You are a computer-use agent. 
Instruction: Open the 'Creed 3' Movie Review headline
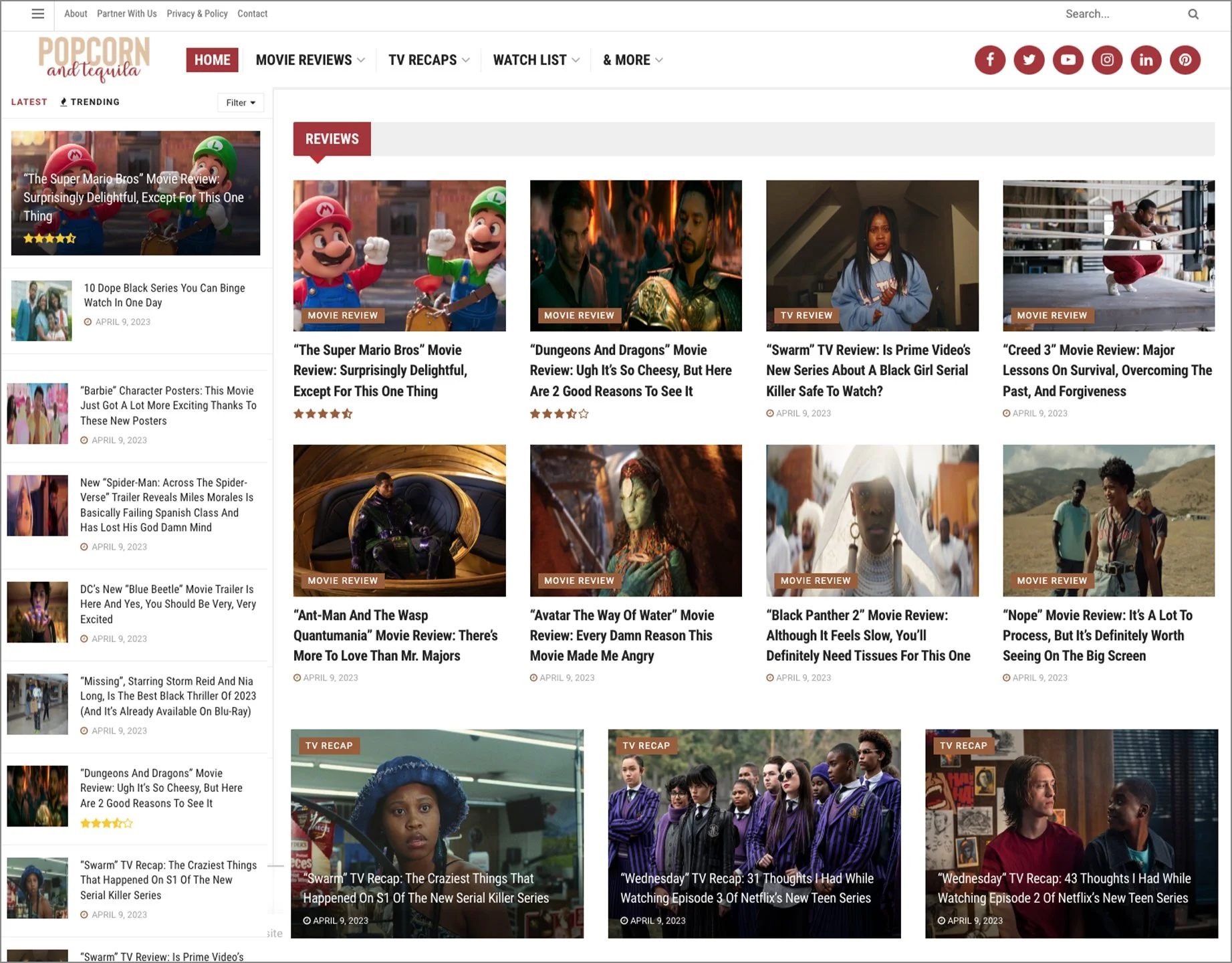click(1108, 370)
